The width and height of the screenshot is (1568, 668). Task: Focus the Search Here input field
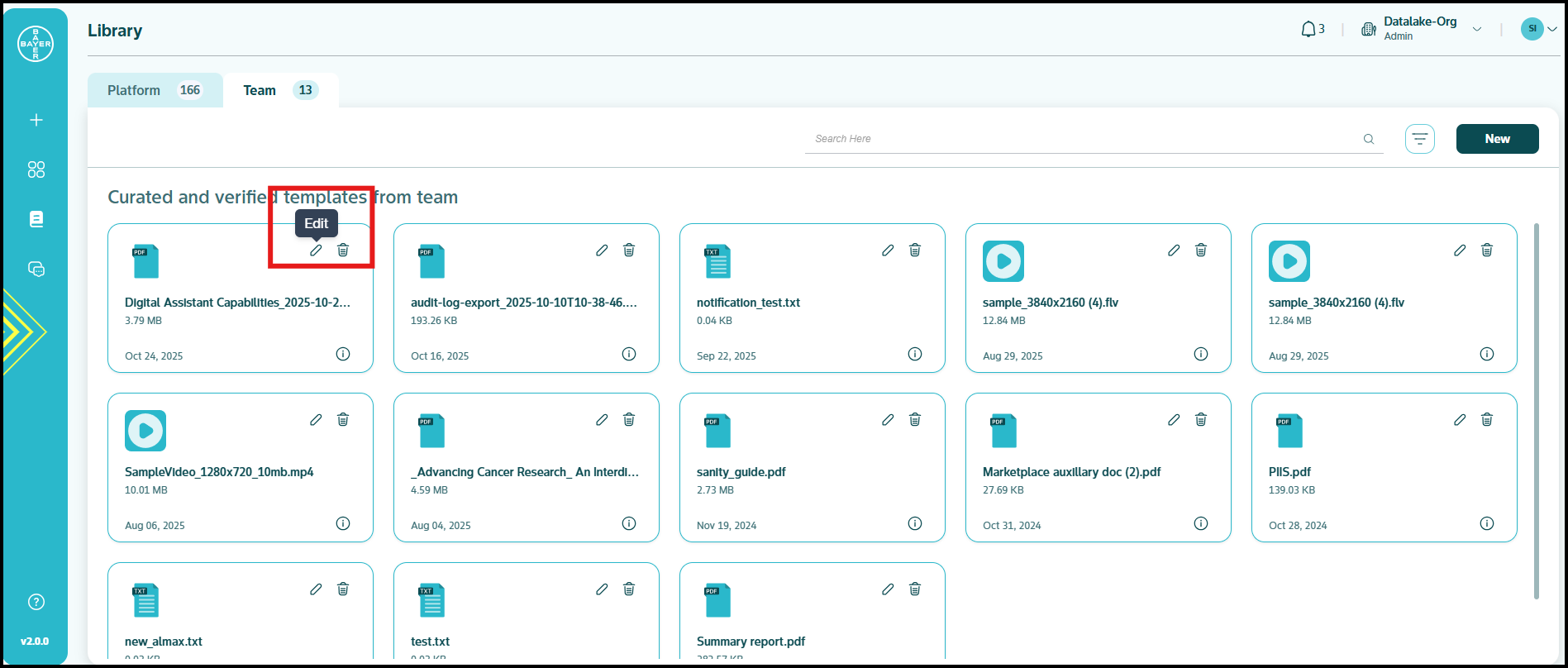point(1083,139)
